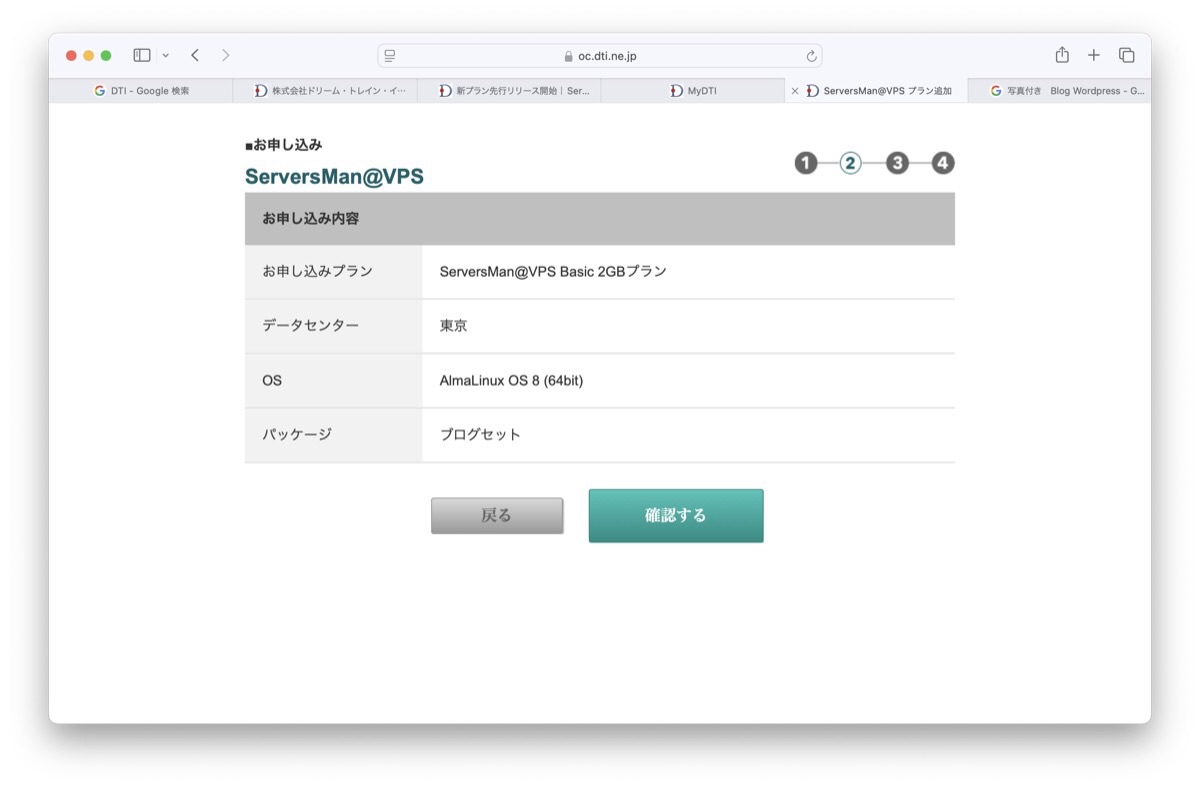Click the ブログセット package value

click(x=481, y=435)
